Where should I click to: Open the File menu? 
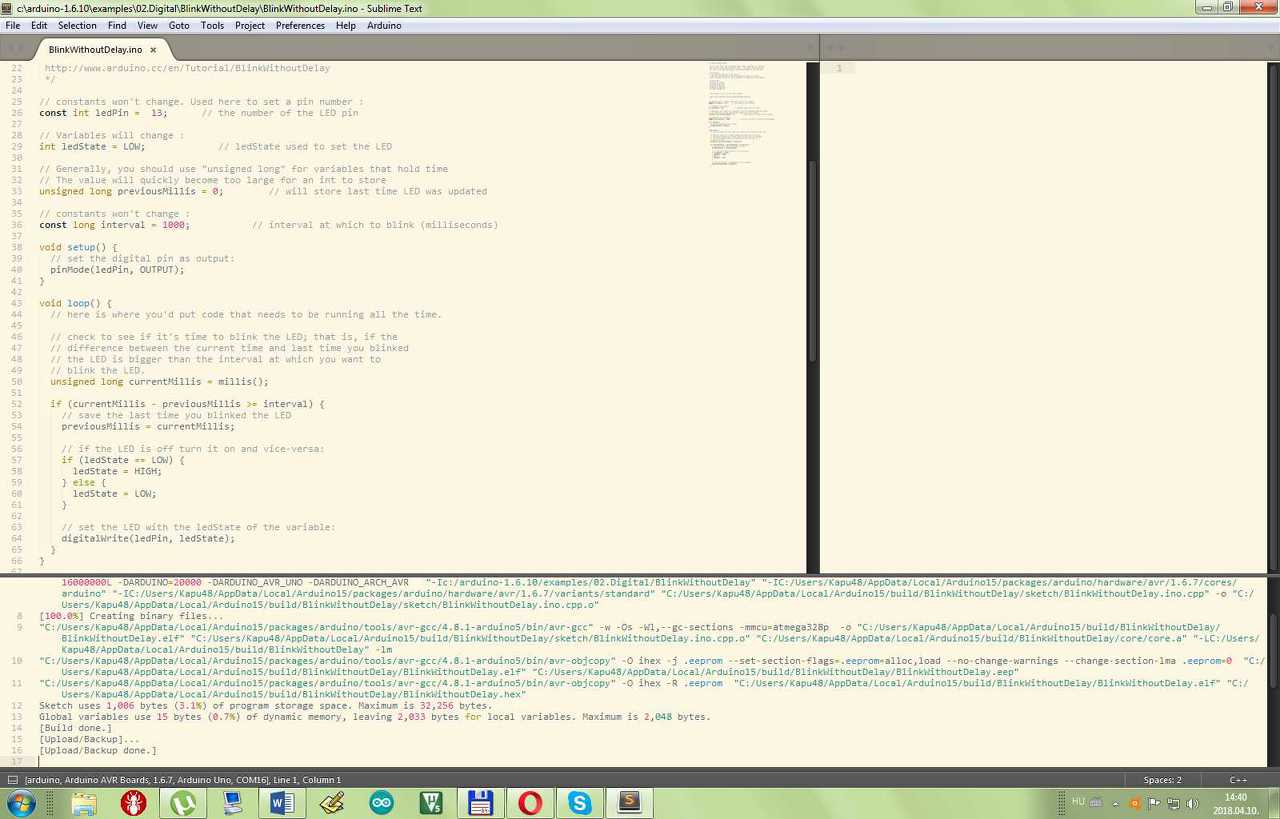point(13,25)
